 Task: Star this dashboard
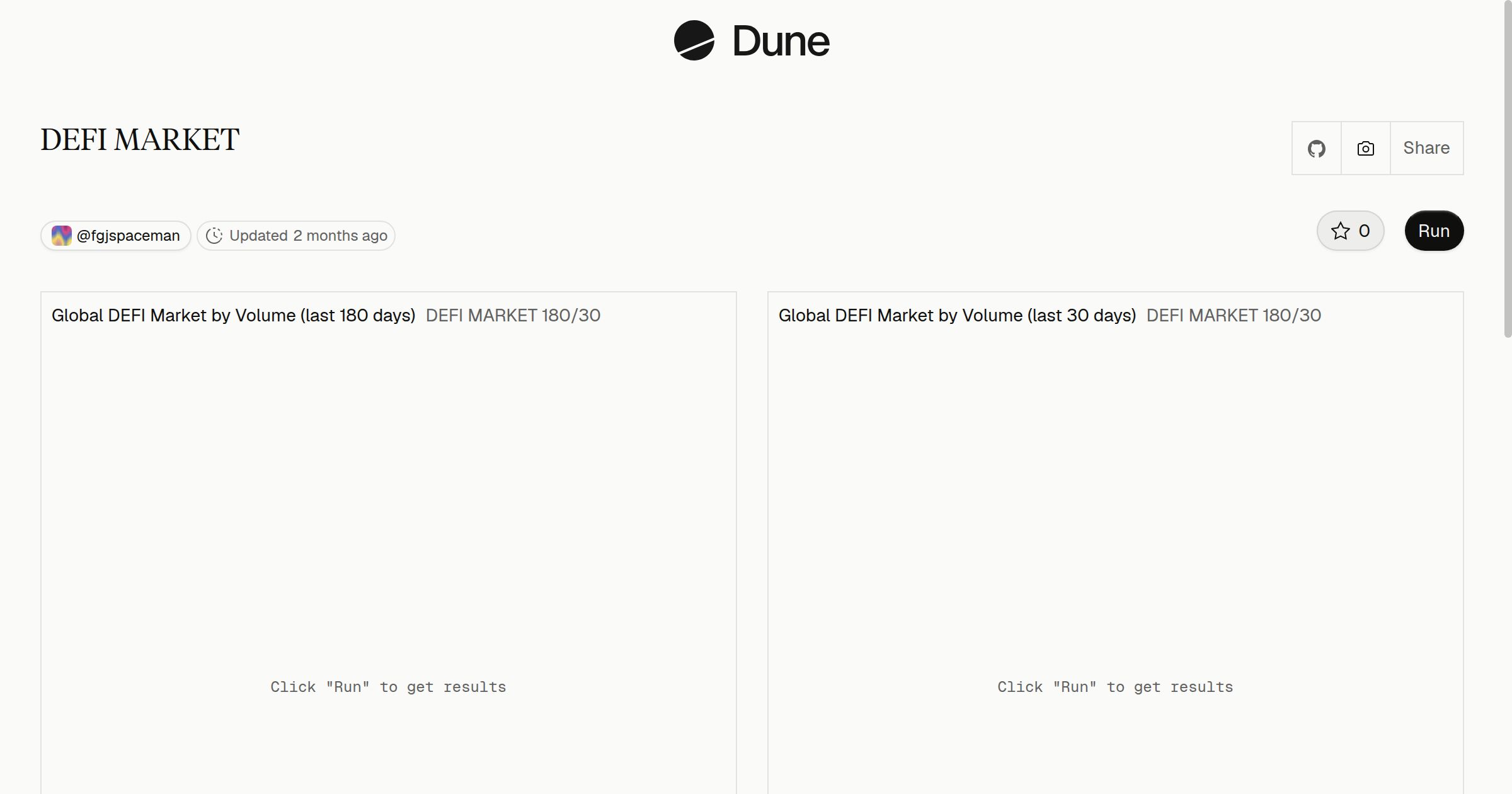pos(1350,231)
